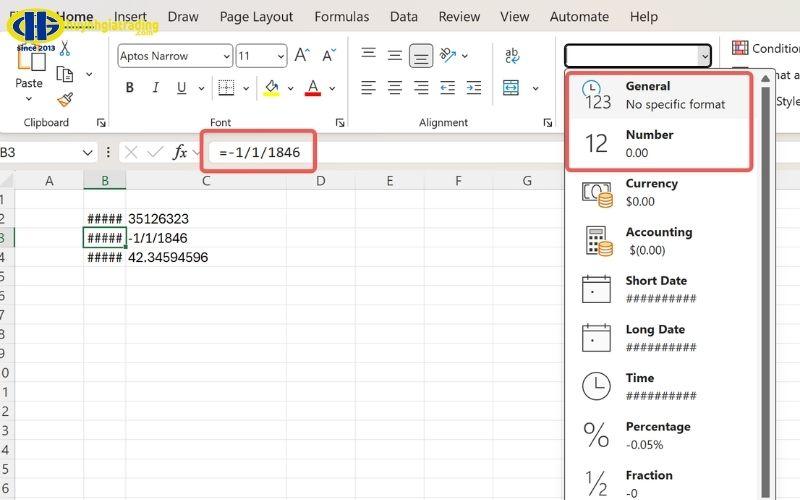Expand the Name Box dropdown arrow
The width and height of the screenshot is (800, 500).
[x=87, y=153]
